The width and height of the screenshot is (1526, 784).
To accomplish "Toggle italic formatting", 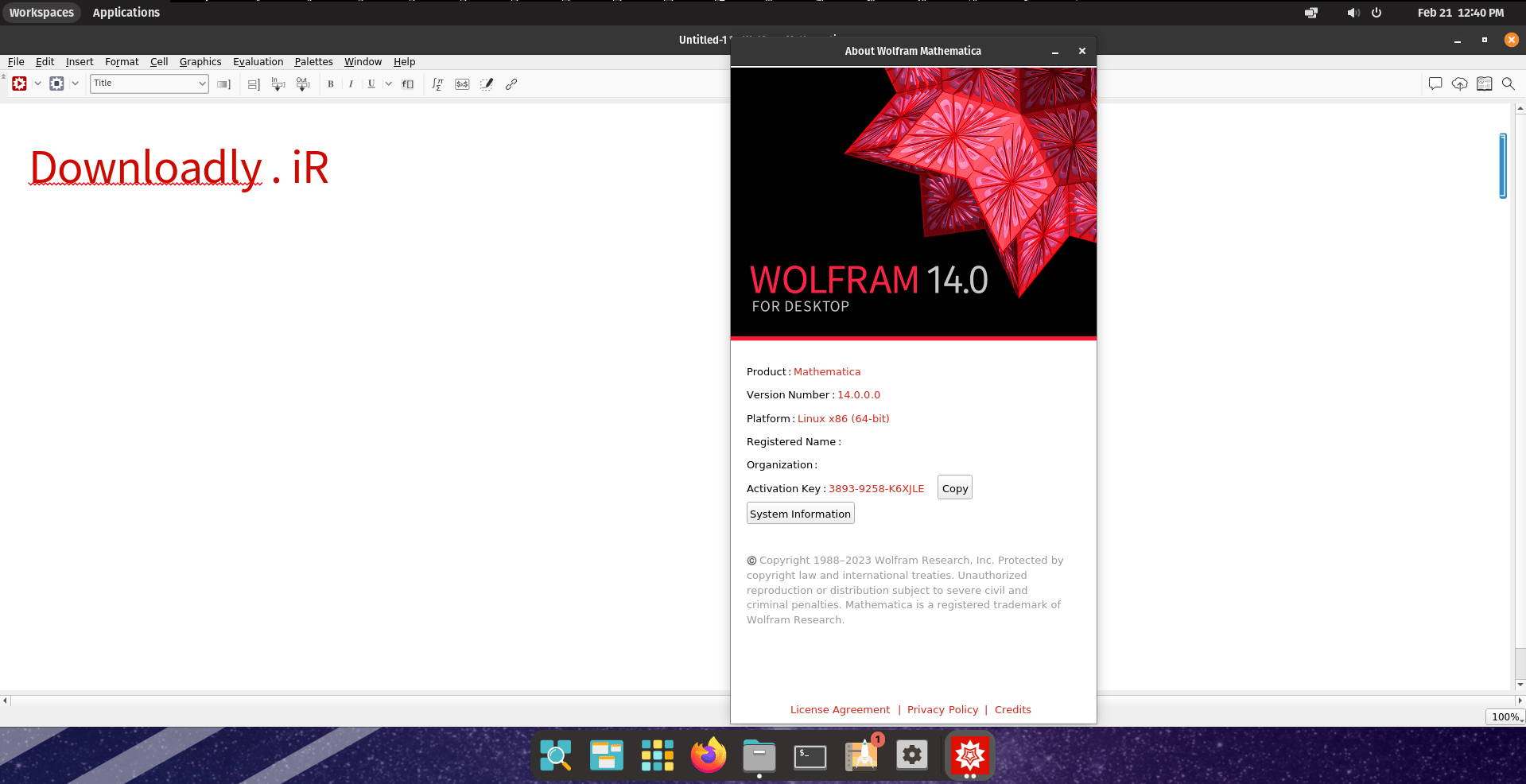I will [351, 84].
